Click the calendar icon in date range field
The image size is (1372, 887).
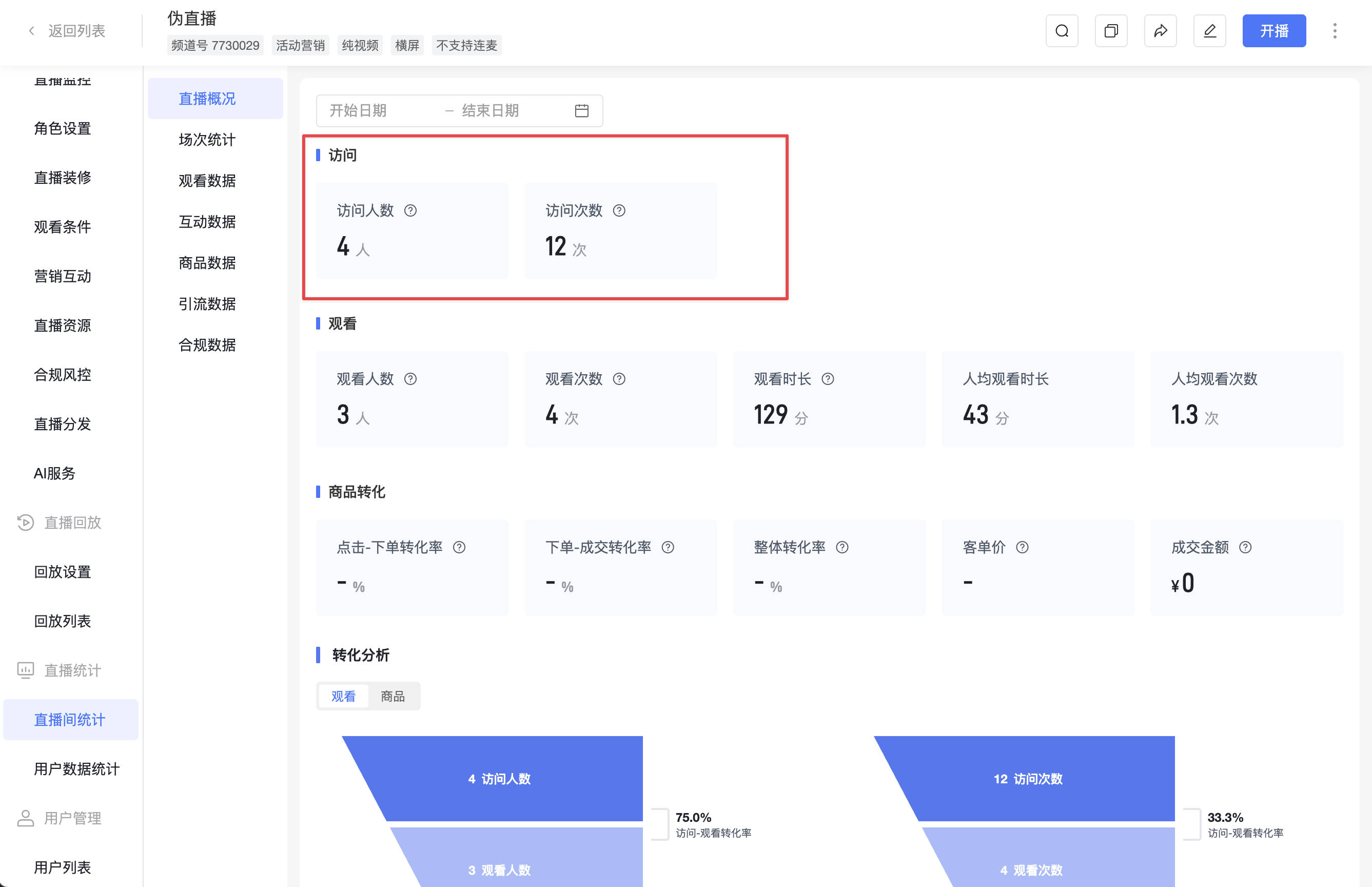pos(581,110)
